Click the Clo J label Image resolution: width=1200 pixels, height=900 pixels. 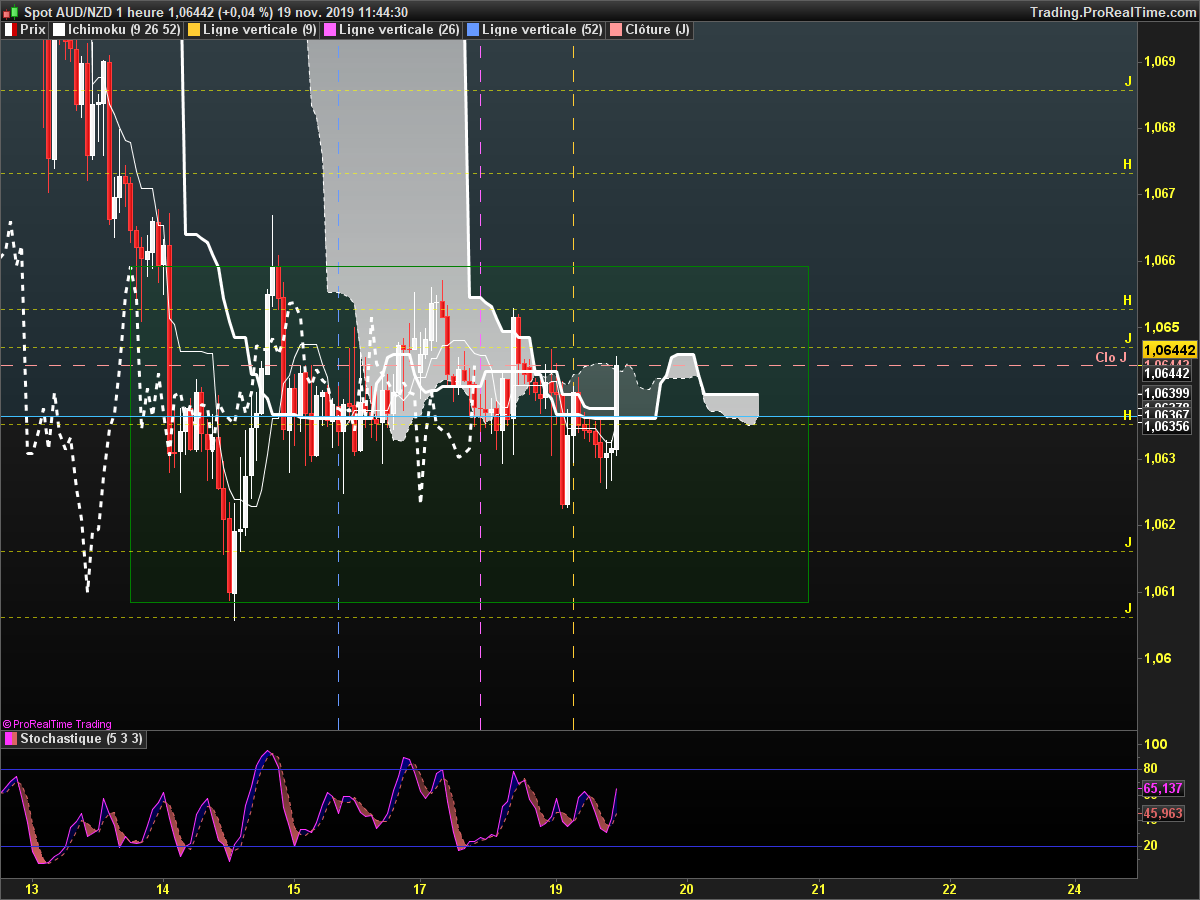click(1111, 357)
